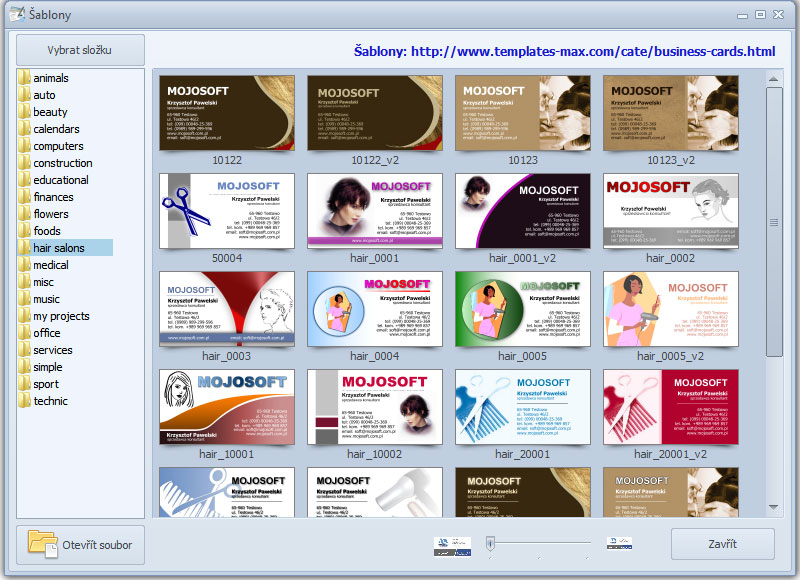The image size is (800, 580).
Task: Click the folder icon beside animals
Action: click(24, 78)
